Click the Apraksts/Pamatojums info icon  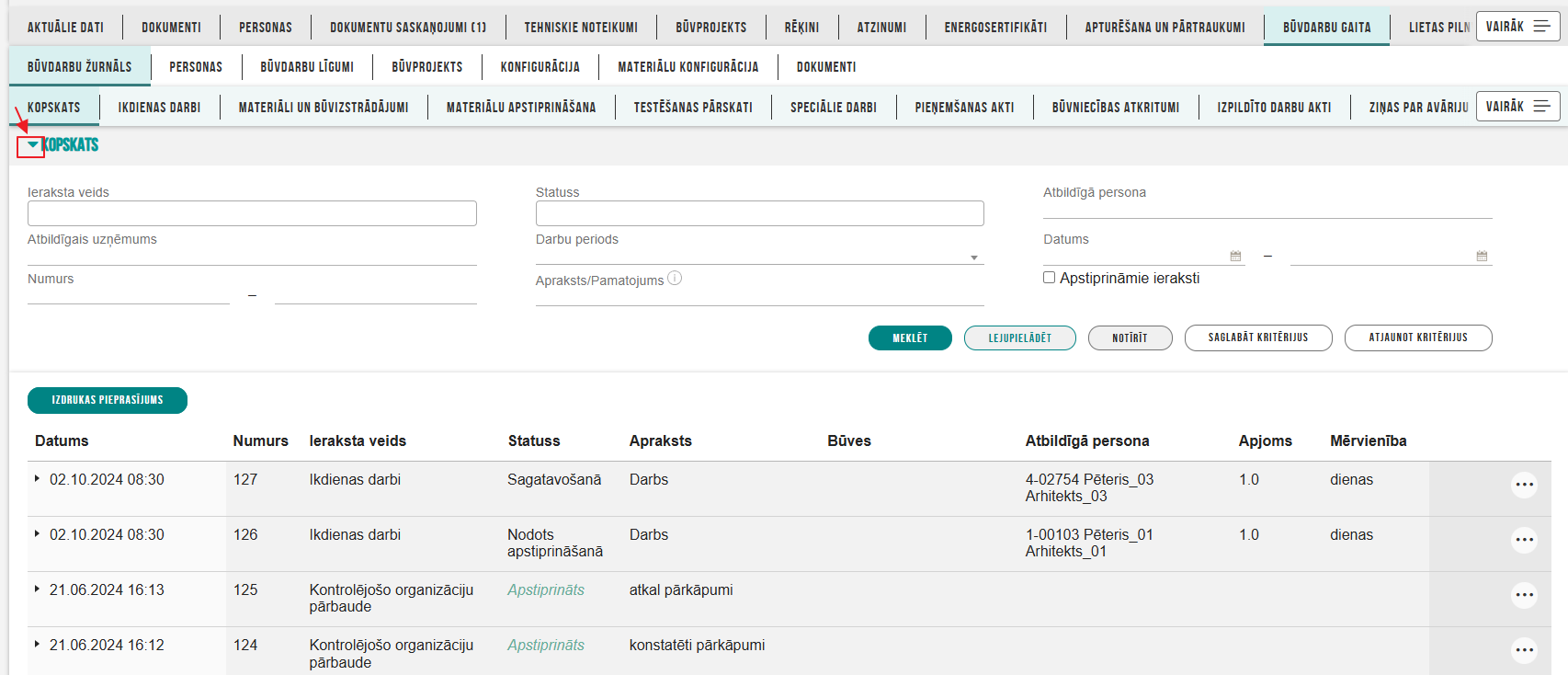point(675,279)
